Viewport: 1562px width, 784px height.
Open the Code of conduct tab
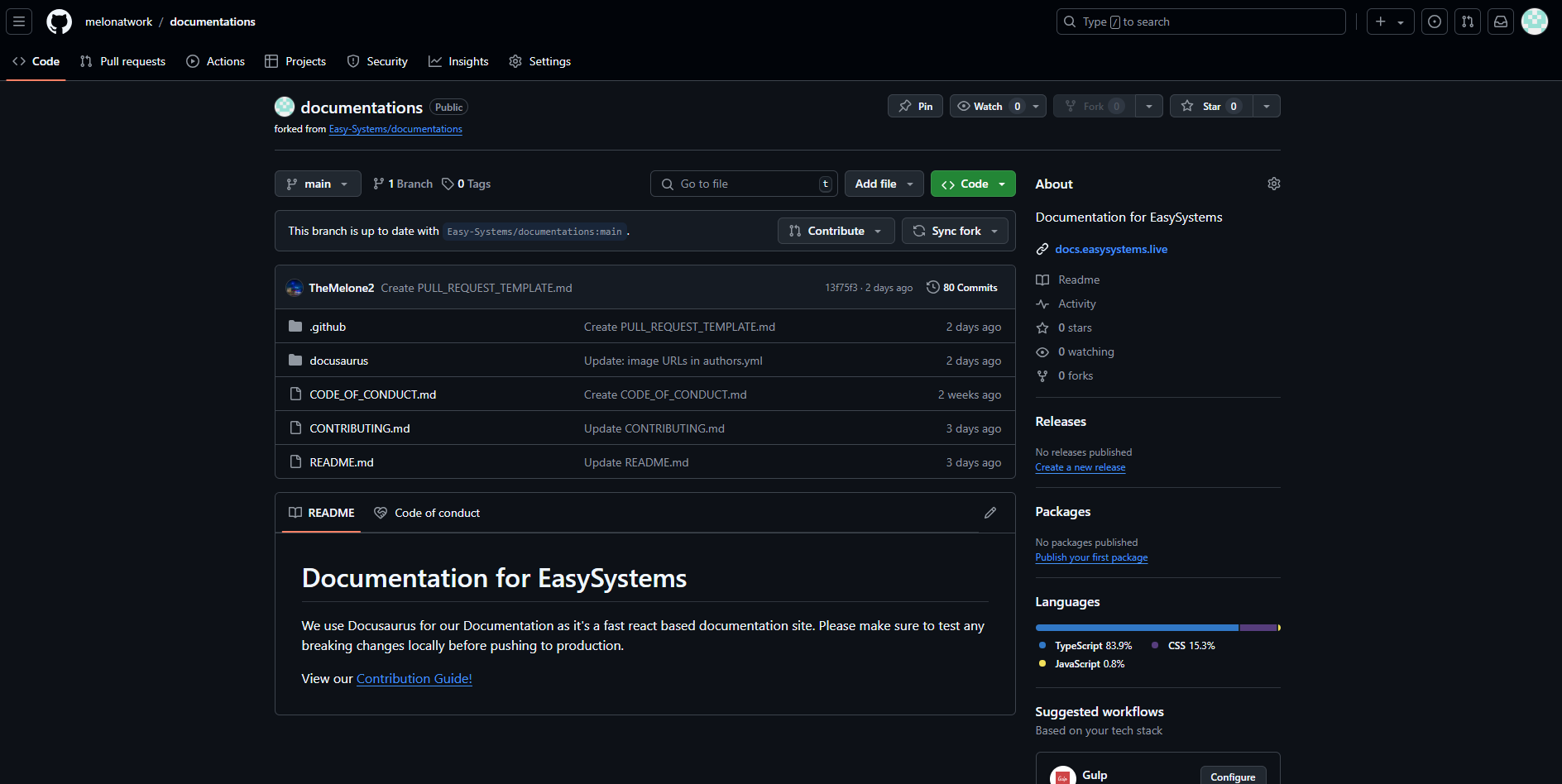[428, 513]
